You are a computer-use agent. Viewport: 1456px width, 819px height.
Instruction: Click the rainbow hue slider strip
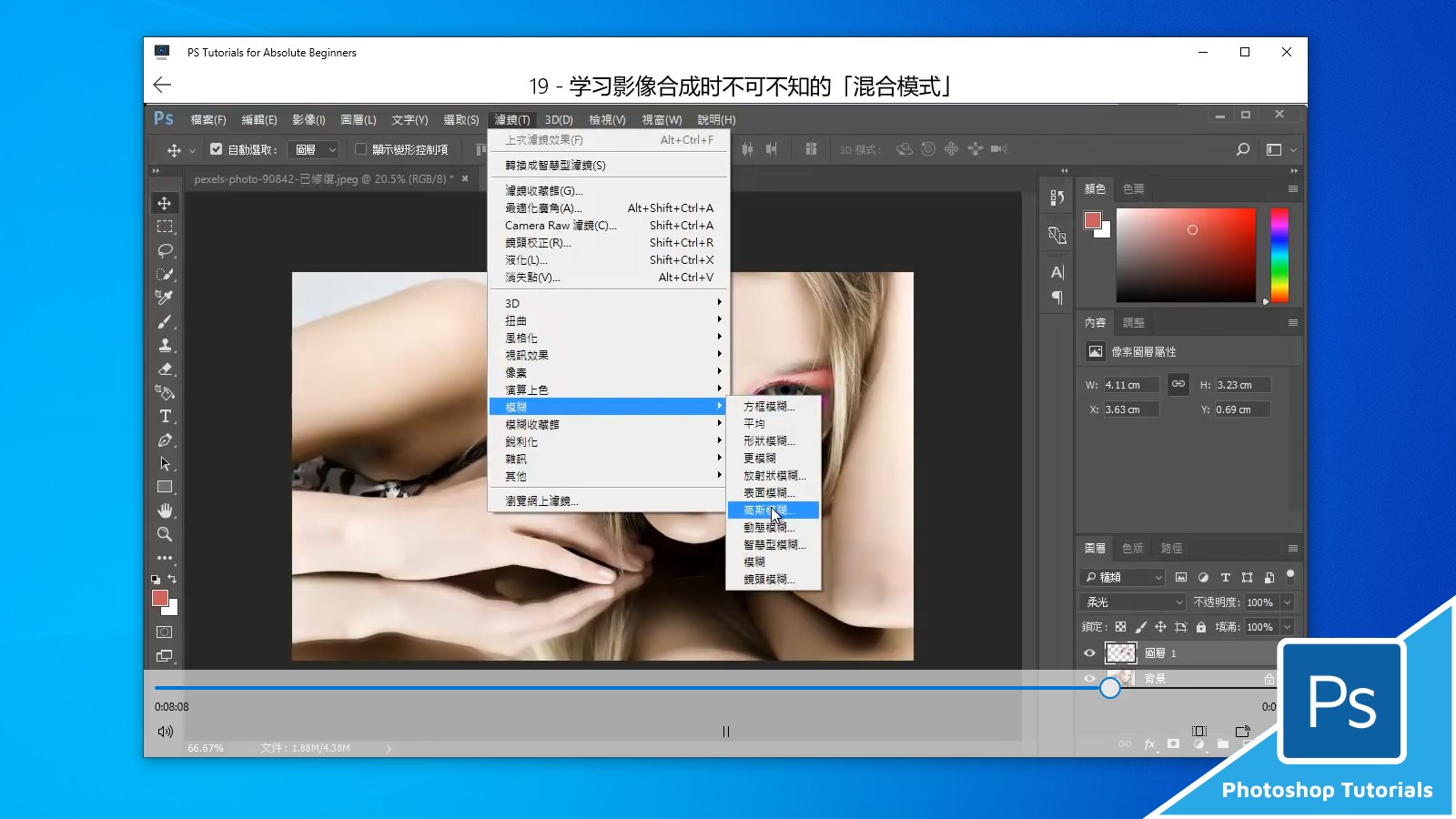(x=1279, y=255)
